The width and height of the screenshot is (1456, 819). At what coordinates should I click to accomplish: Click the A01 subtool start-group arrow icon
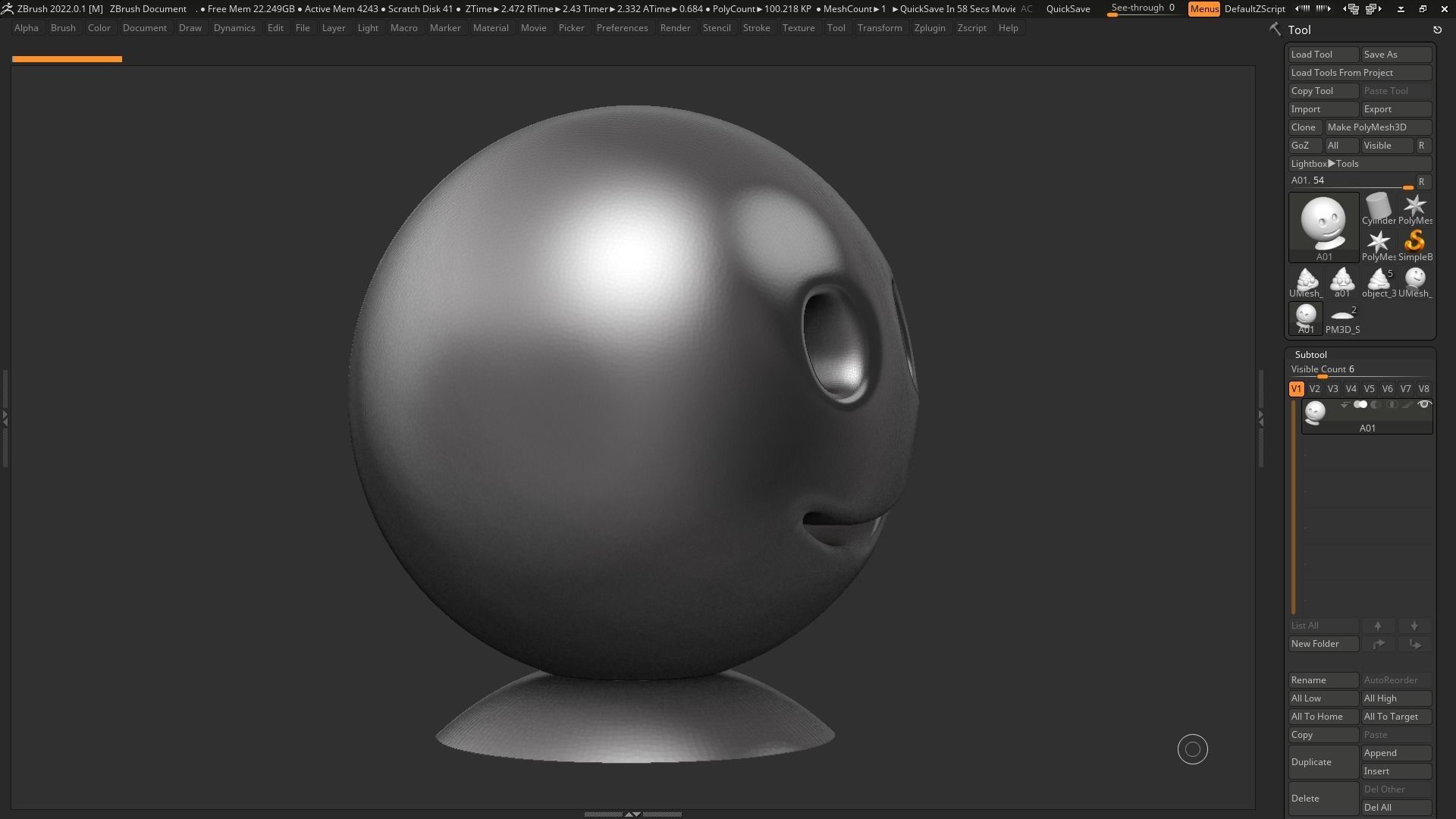point(1345,405)
